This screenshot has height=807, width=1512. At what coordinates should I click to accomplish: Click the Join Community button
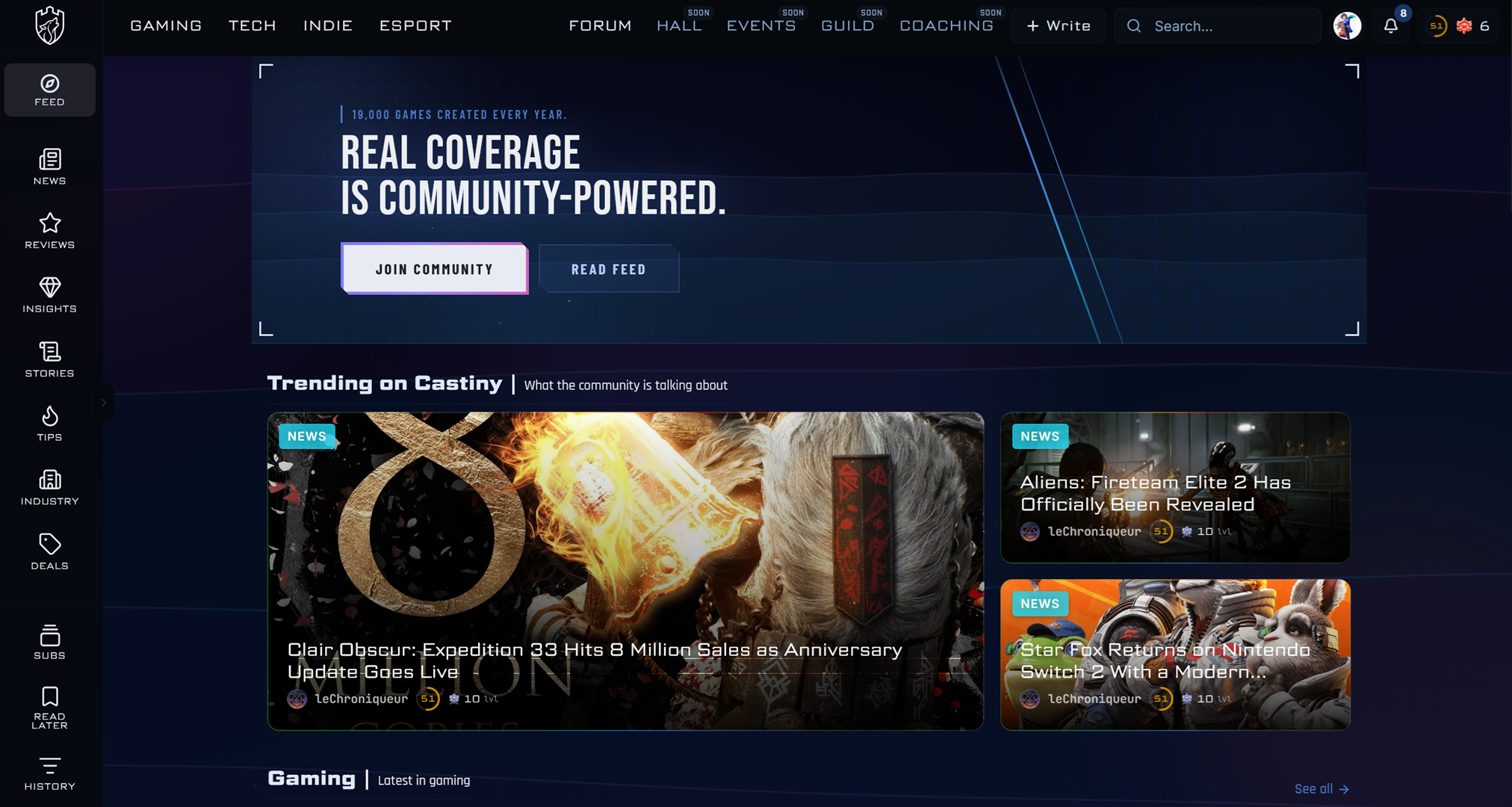tap(434, 269)
